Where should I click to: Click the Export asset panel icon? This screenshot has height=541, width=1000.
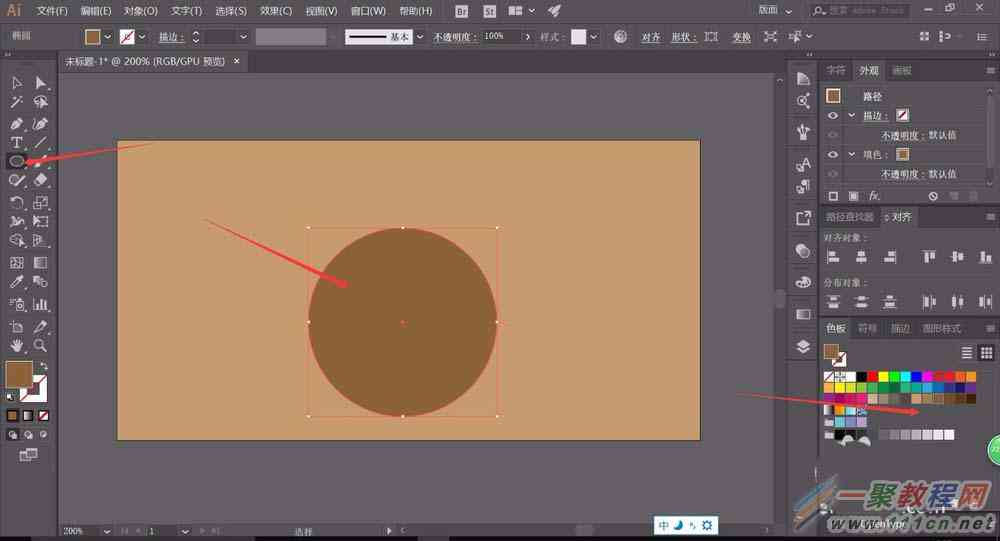point(804,219)
